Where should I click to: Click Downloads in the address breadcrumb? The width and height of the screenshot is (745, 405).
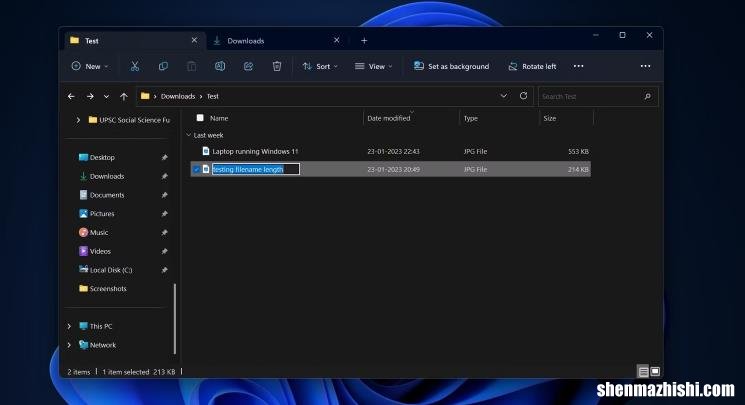tap(178, 96)
